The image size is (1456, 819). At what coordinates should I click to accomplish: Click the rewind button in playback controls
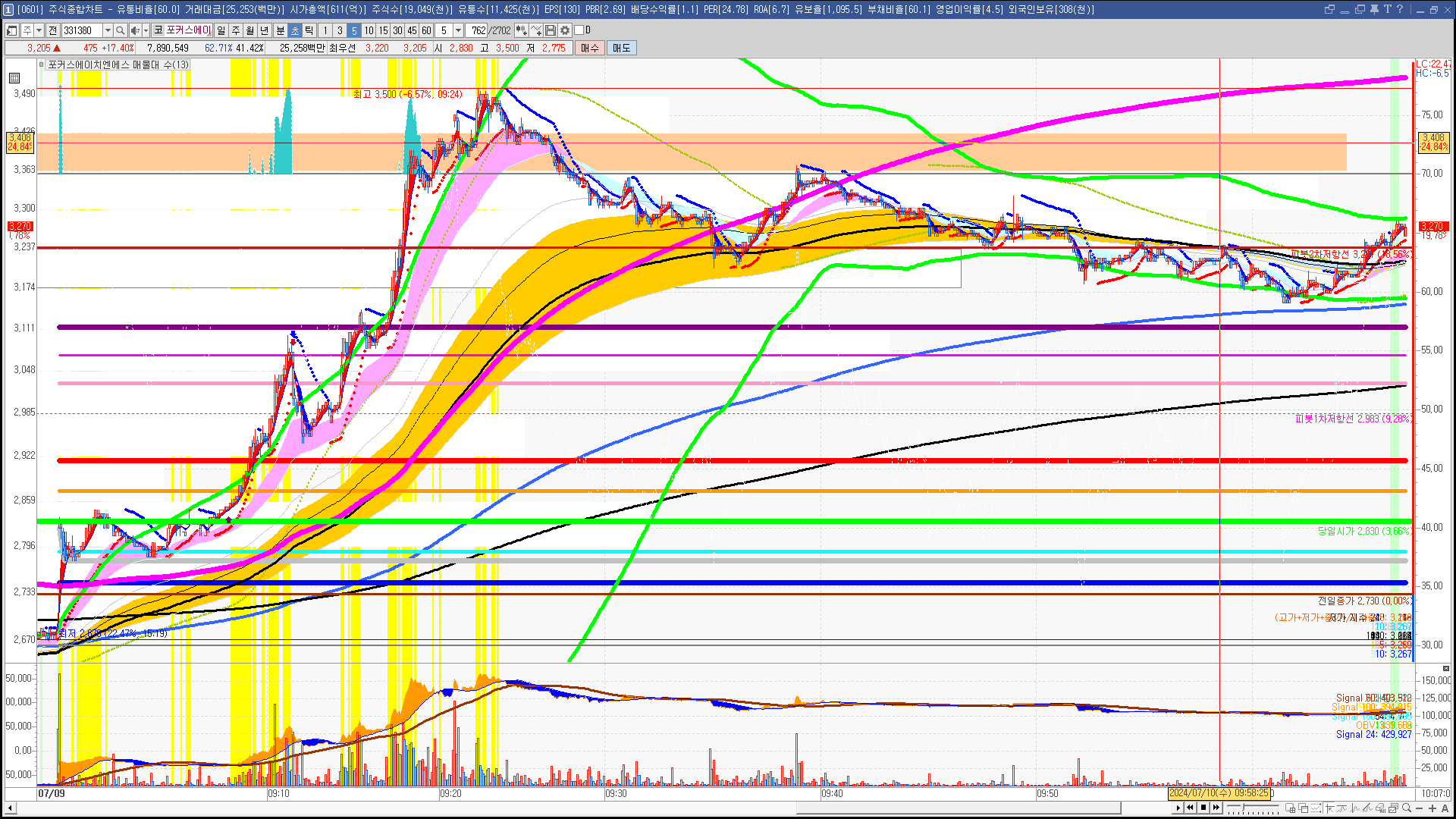coord(1190,808)
